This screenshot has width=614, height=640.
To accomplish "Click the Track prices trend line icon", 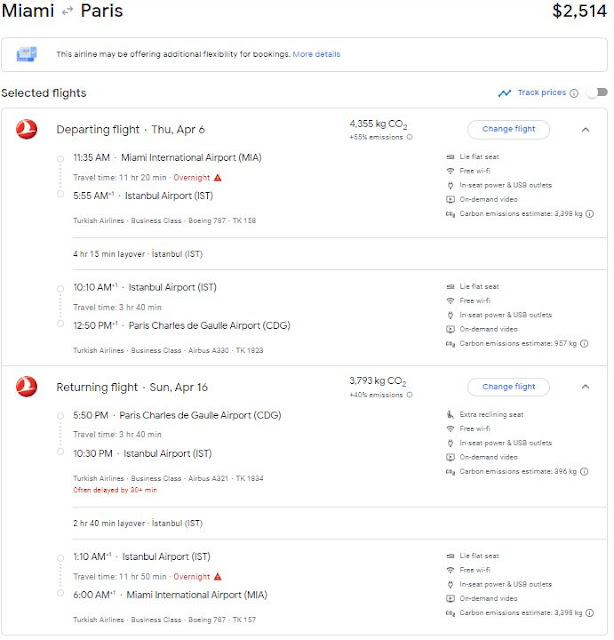I will pyautogui.click(x=505, y=93).
